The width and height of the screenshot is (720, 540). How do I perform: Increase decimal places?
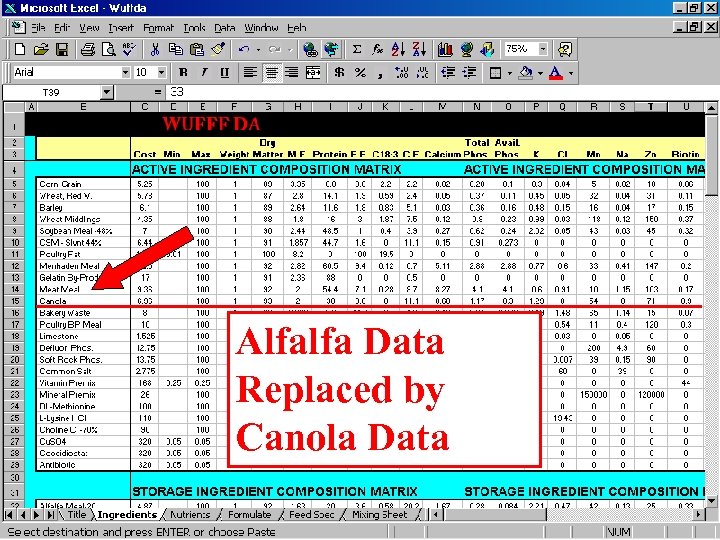[402, 73]
